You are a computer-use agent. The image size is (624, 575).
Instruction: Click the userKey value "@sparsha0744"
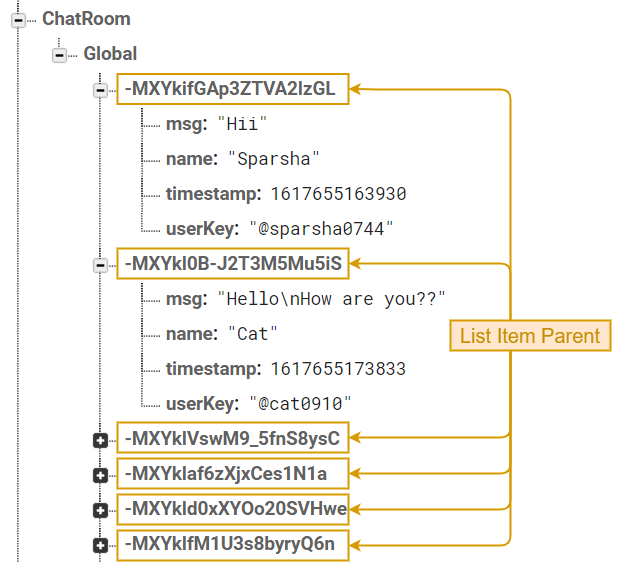pos(320,229)
